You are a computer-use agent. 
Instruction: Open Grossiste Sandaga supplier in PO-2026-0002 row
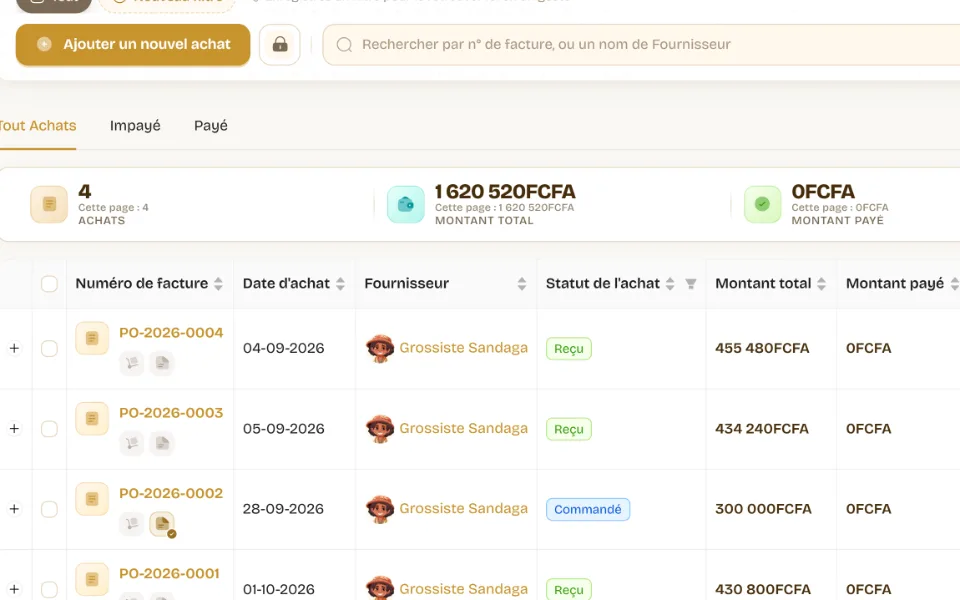point(463,508)
